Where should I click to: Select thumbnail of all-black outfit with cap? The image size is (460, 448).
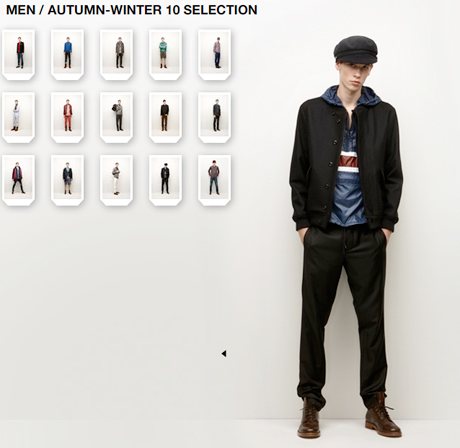[x=166, y=180]
